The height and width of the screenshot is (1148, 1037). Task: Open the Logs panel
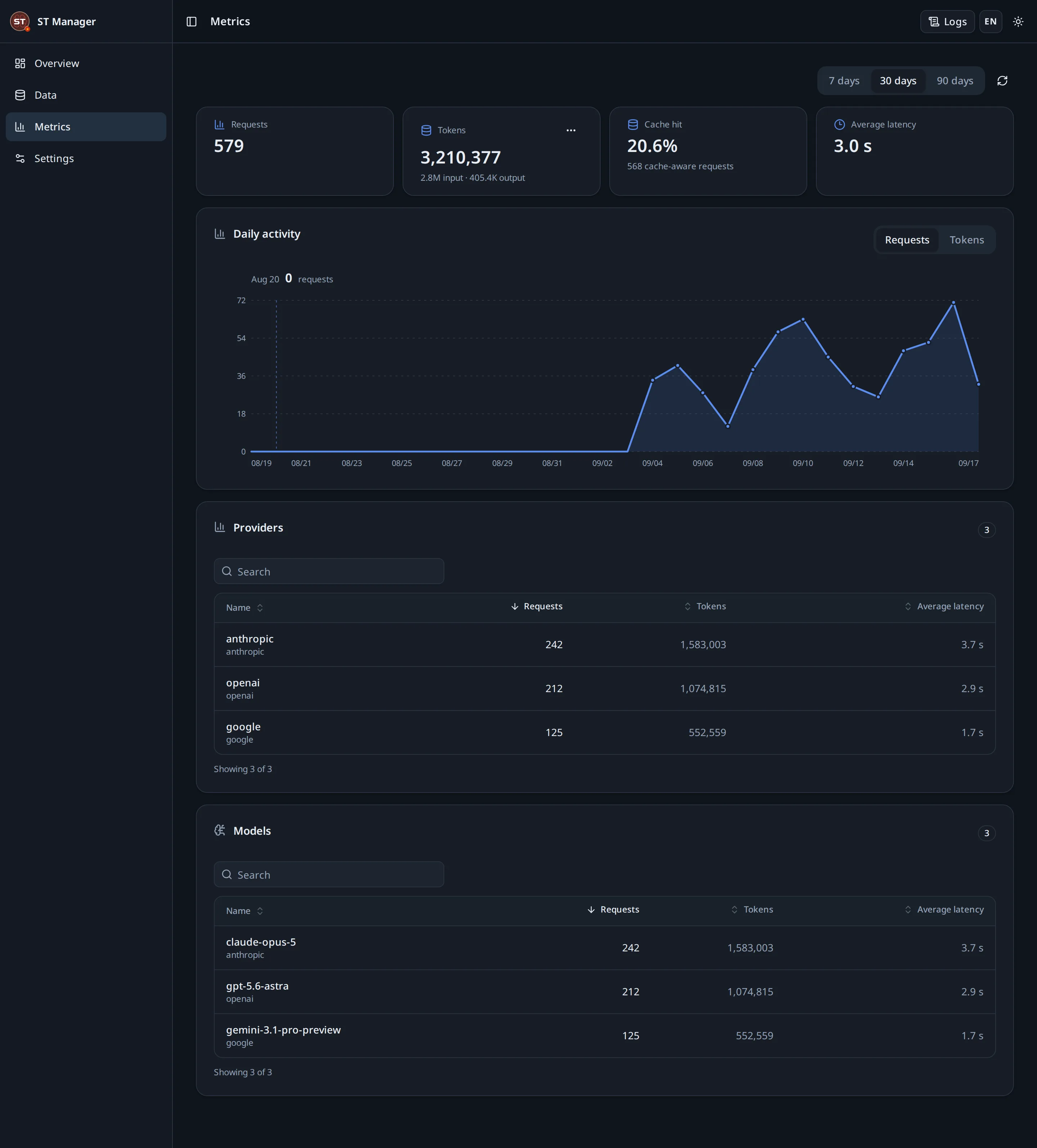(947, 22)
